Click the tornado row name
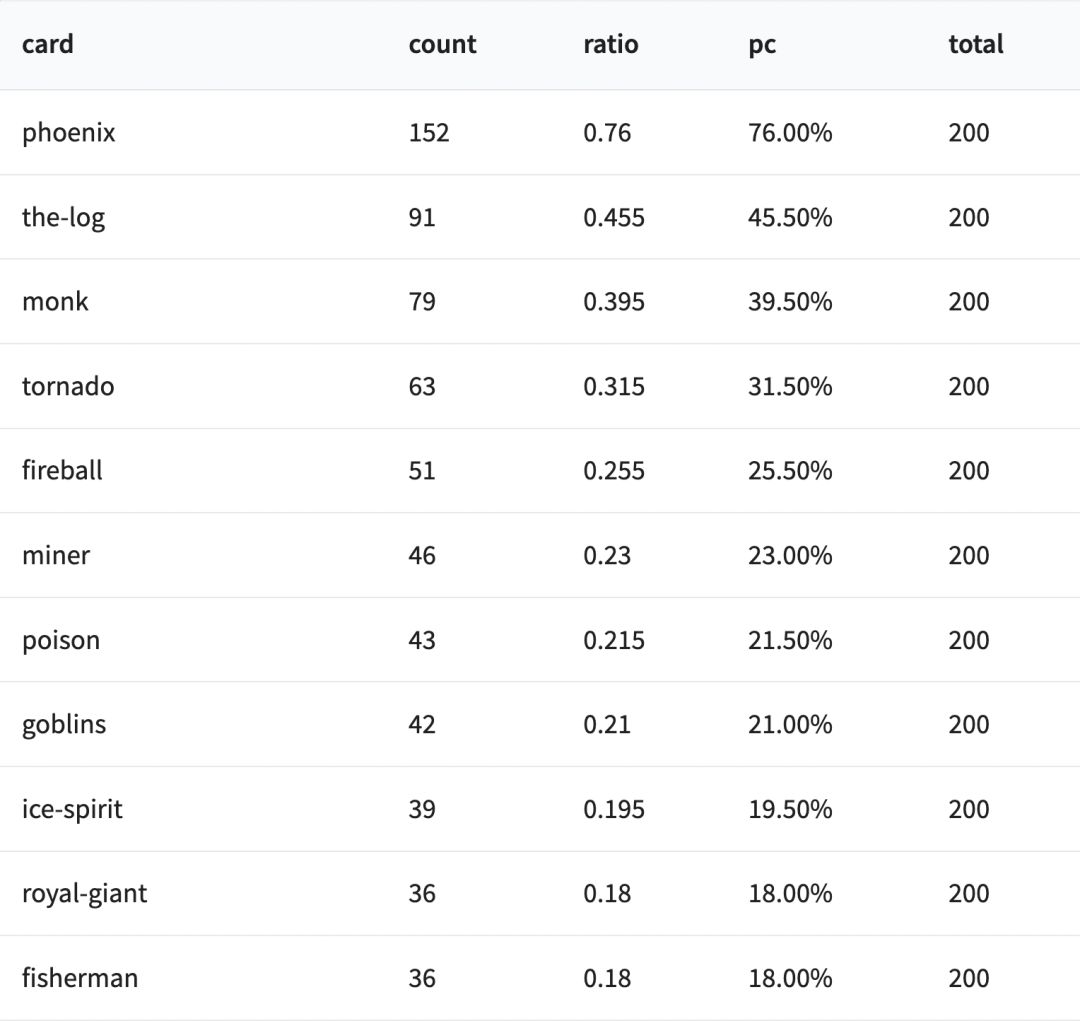This screenshot has height=1021, width=1080. click(x=68, y=387)
